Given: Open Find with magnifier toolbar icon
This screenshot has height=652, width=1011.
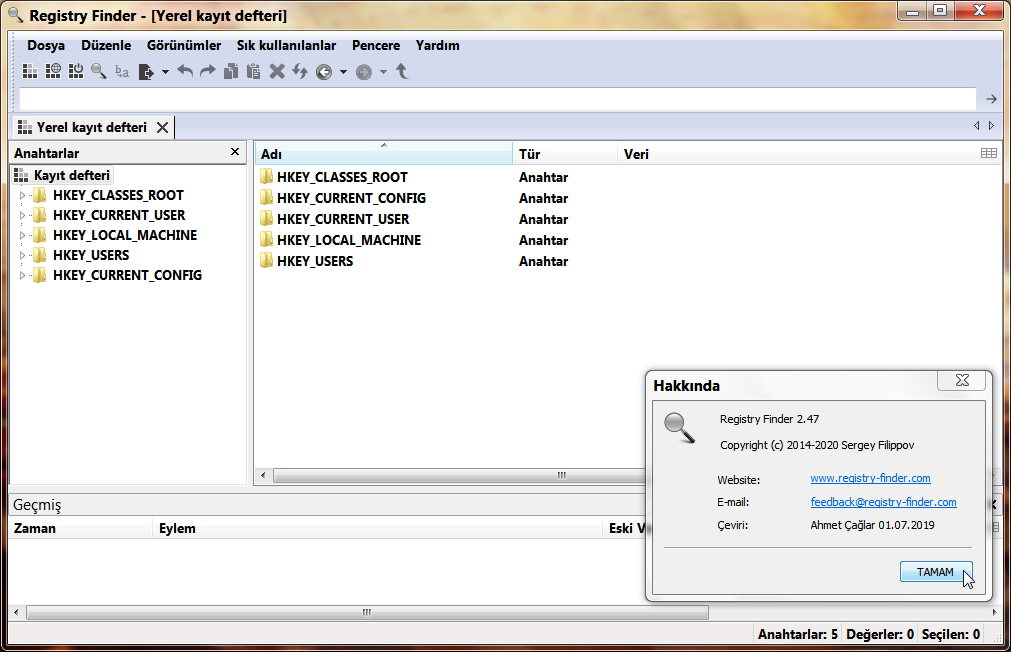Looking at the screenshot, I should 99,72.
